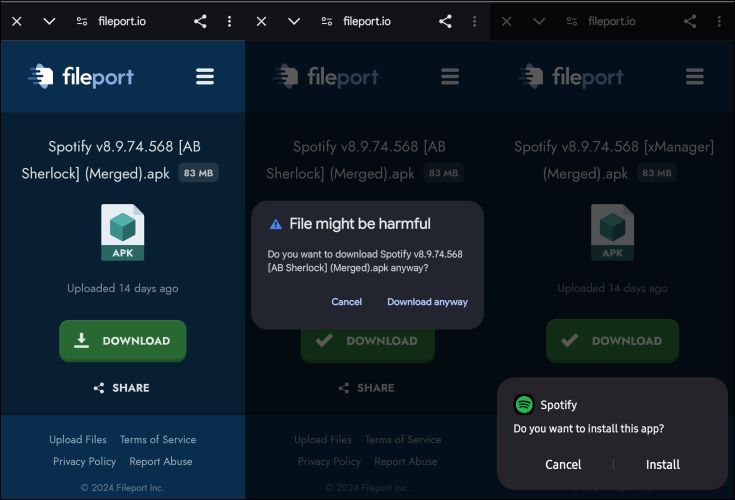Image resolution: width=735 pixels, height=500 pixels.
Task: Click 'Uploaded 14 days ago' text in left panel
Action: coord(123,288)
